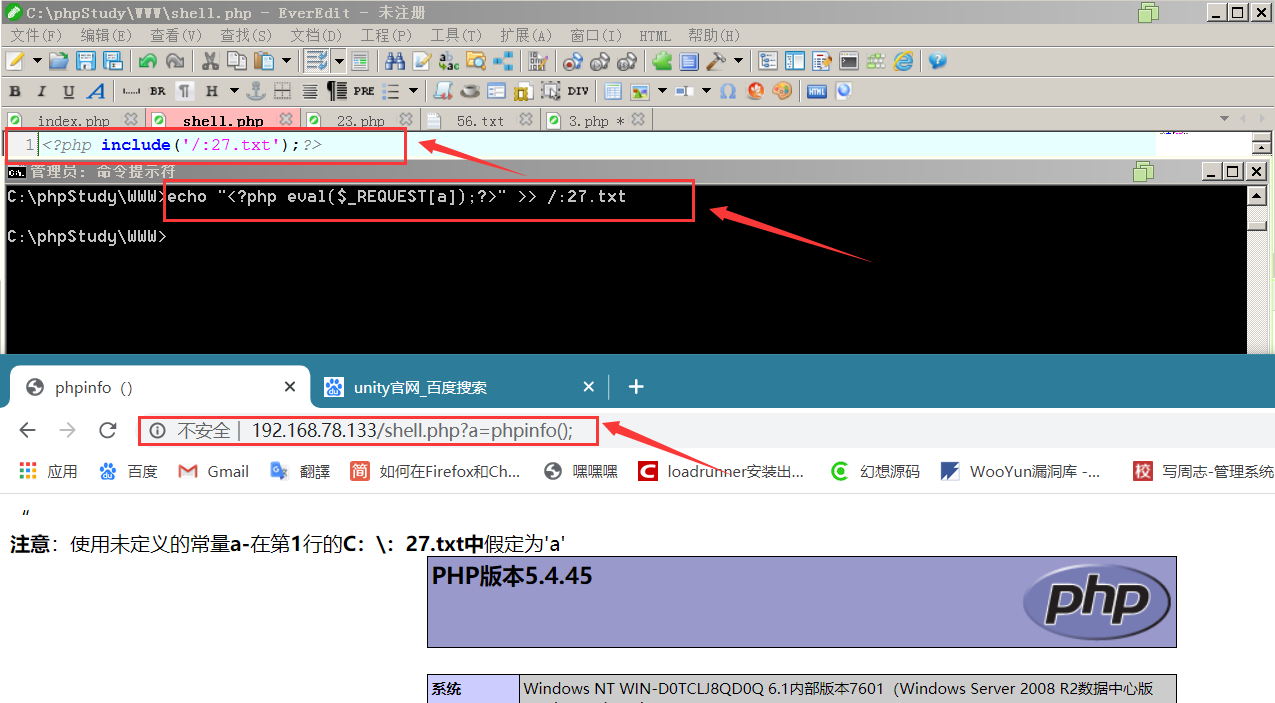Open the 帮助(H) menu
The image size is (1275, 703).
coord(714,36)
